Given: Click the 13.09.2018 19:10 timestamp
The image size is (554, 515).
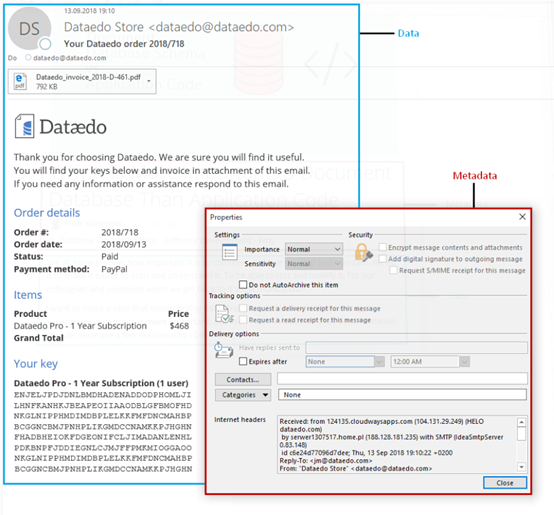Looking at the screenshot, I should (89, 11).
